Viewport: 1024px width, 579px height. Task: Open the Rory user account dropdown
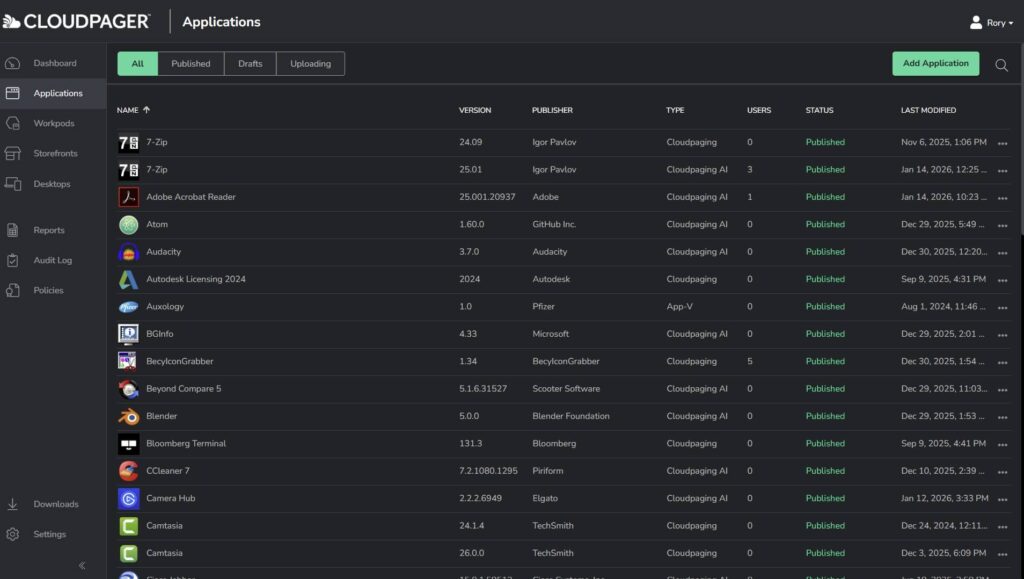991,22
